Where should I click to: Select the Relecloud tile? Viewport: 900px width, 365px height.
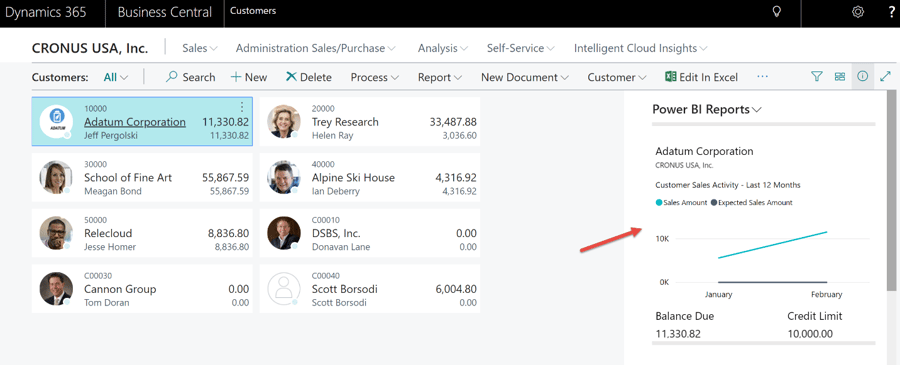click(142, 233)
